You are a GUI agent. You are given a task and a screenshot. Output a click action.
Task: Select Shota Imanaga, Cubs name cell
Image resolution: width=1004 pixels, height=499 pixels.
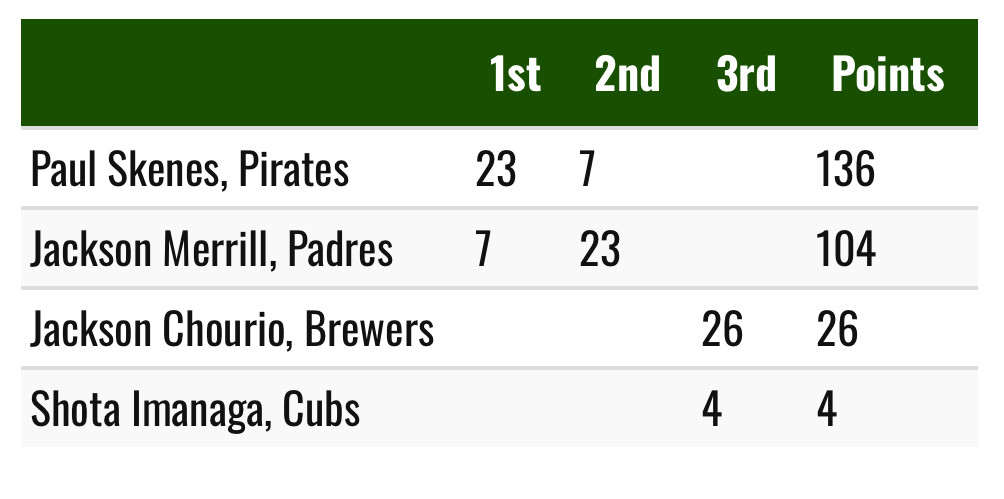pos(195,409)
